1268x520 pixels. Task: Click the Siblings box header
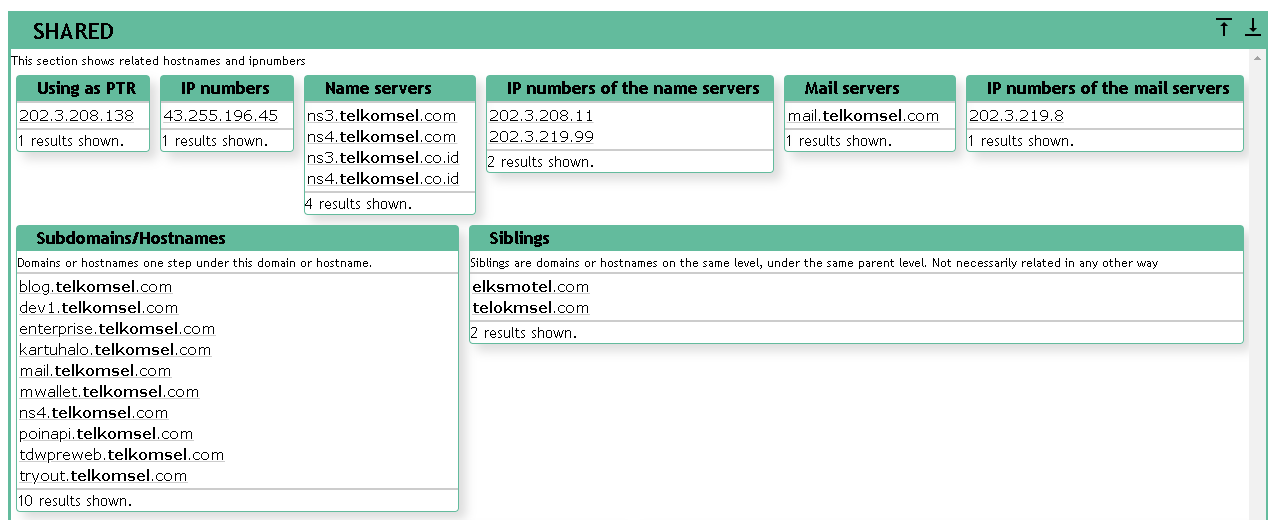click(856, 238)
